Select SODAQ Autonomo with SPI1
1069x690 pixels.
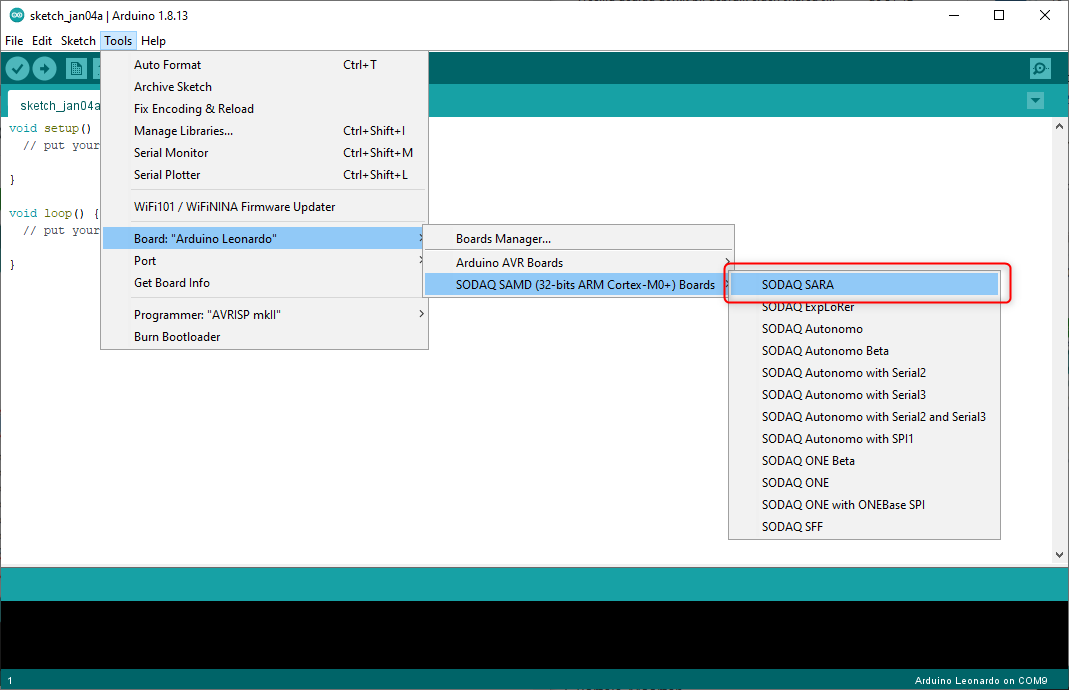864,438
